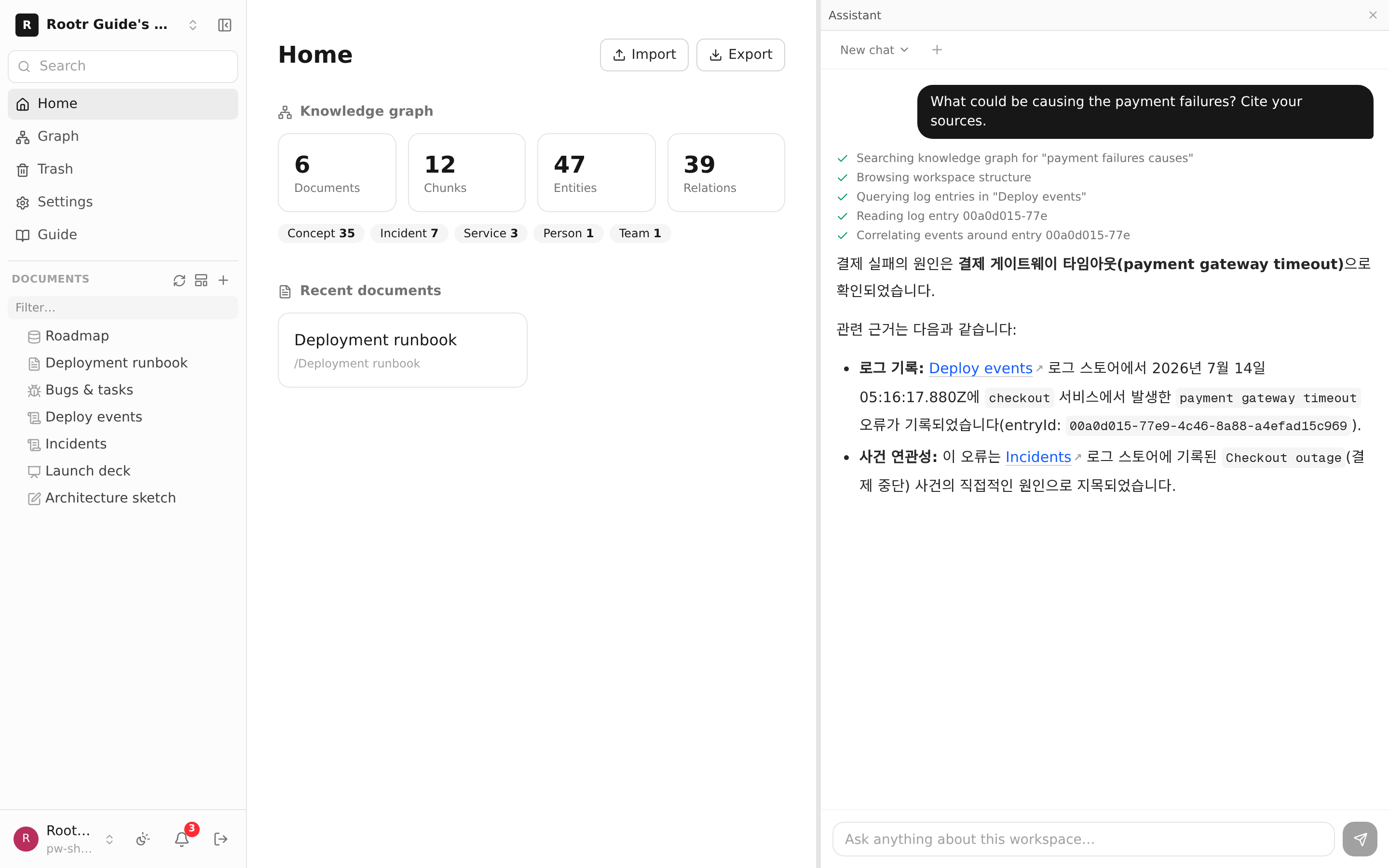Open the Deployment runbook recent document card
This screenshot has height=868, width=1389.
click(402, 350)
